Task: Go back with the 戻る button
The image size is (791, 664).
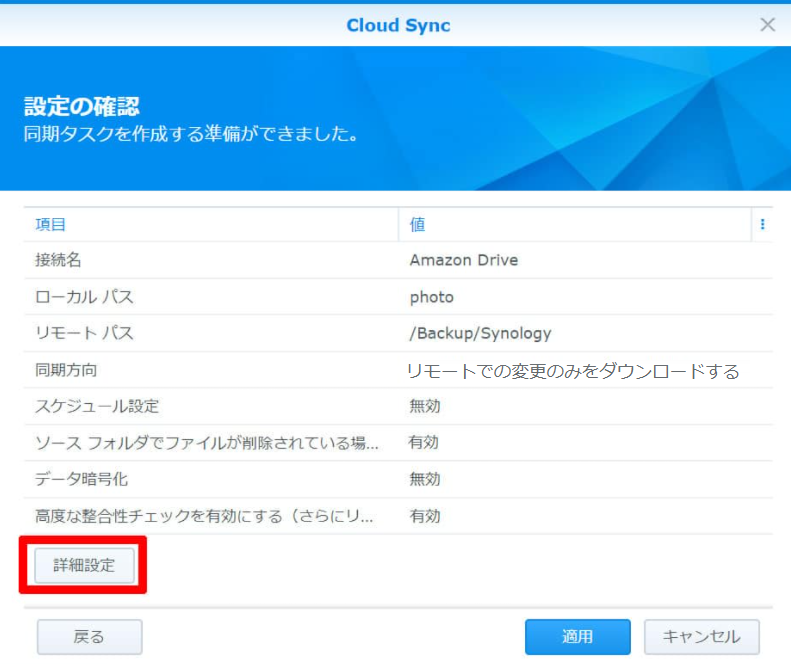Action: (x=89, y=637)
